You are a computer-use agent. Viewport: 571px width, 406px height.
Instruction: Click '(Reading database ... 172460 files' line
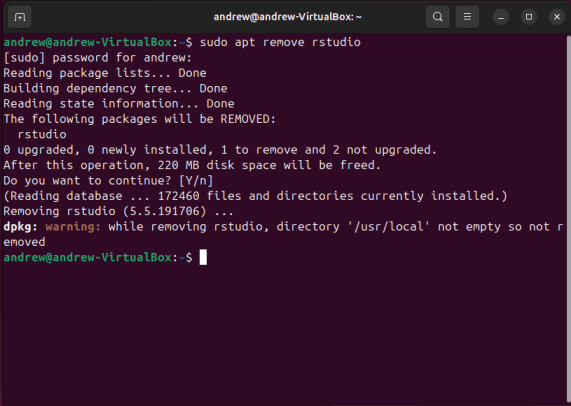[255, 196]
